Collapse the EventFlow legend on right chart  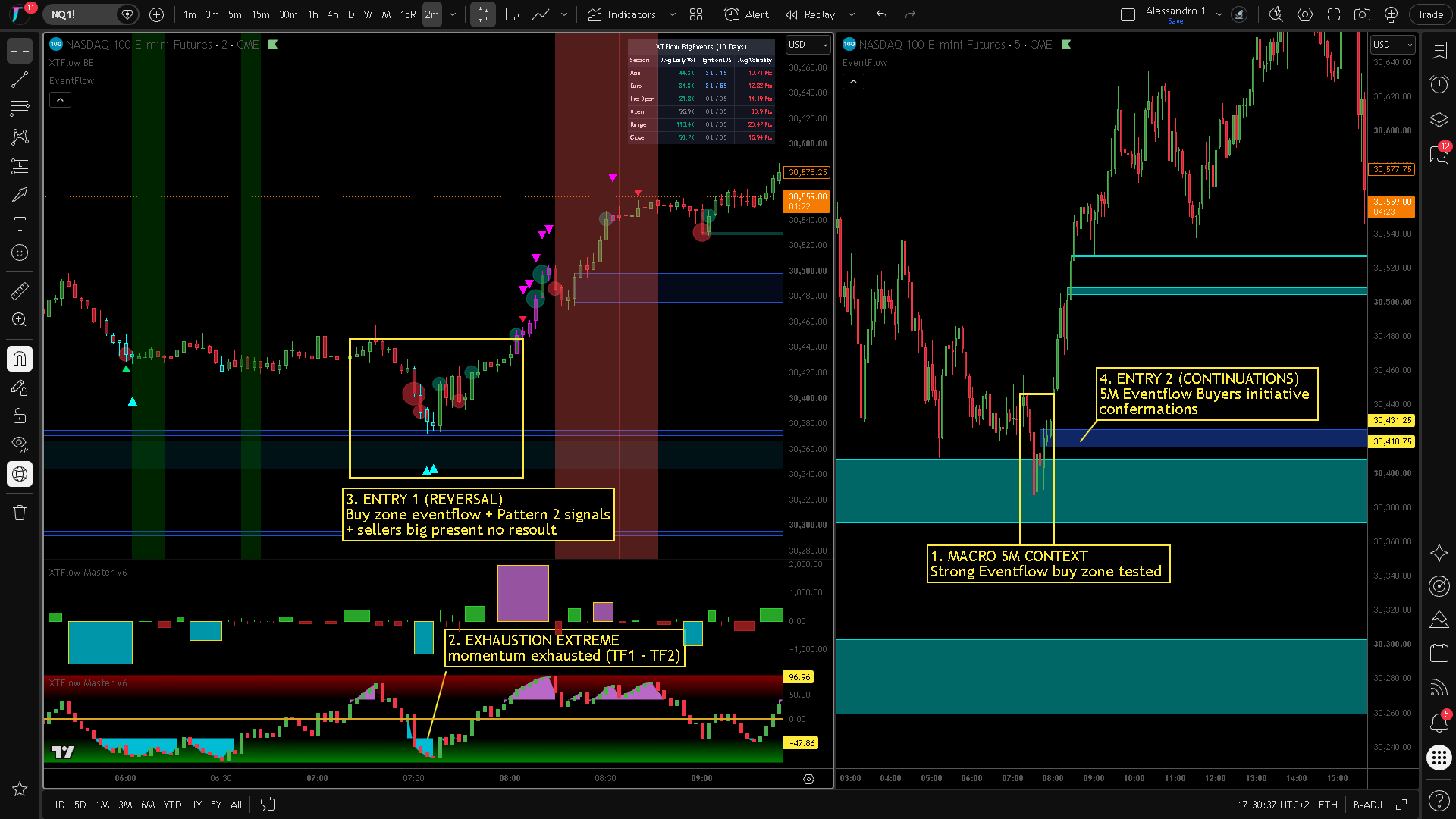point(853,81)
